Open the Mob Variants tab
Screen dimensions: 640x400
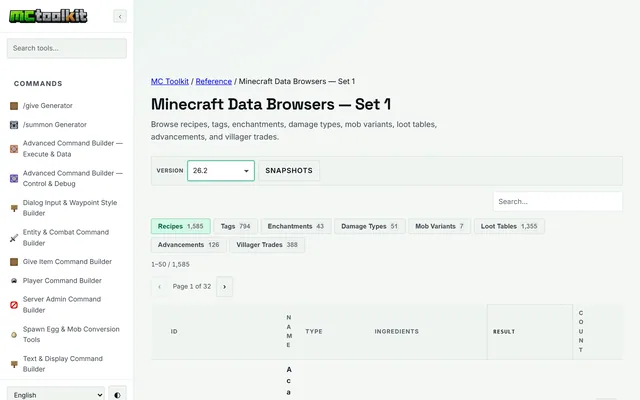439,226
